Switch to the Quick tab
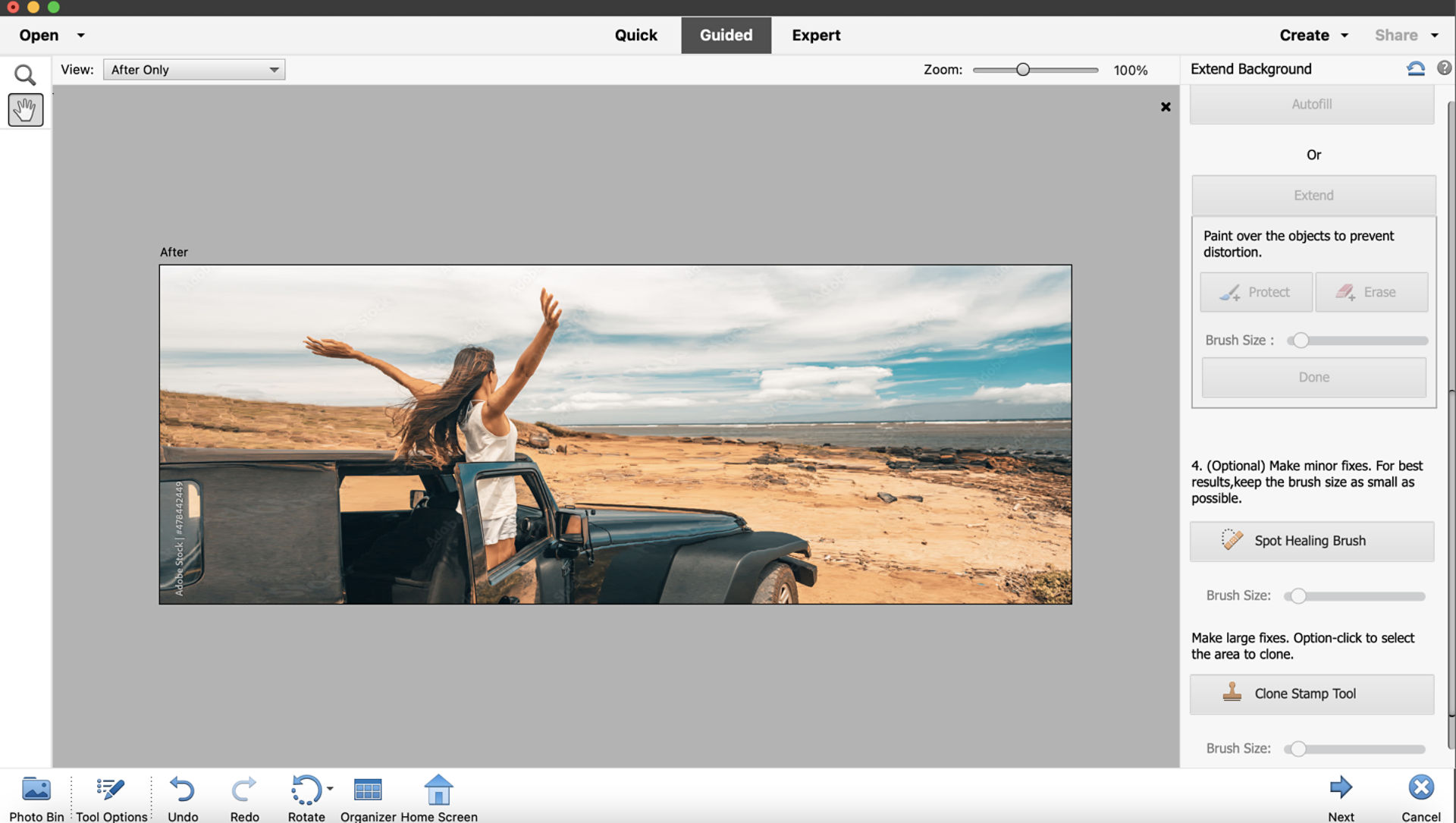 point(635,36)
